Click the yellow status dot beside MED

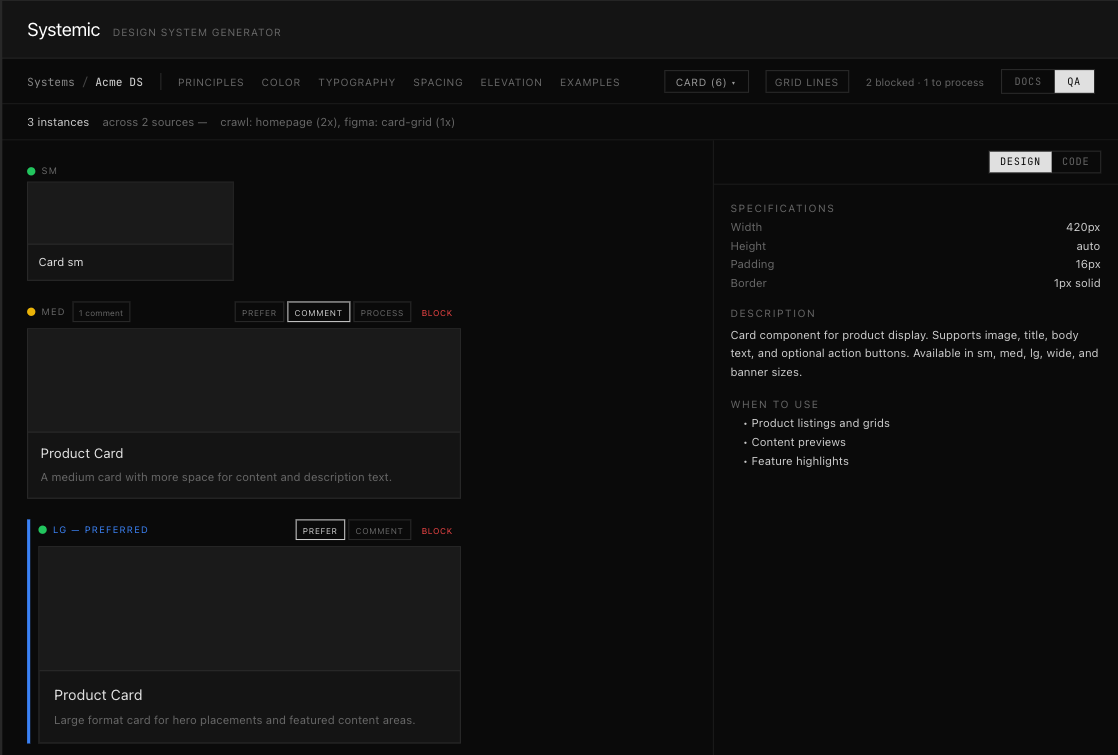coord(31,312)
